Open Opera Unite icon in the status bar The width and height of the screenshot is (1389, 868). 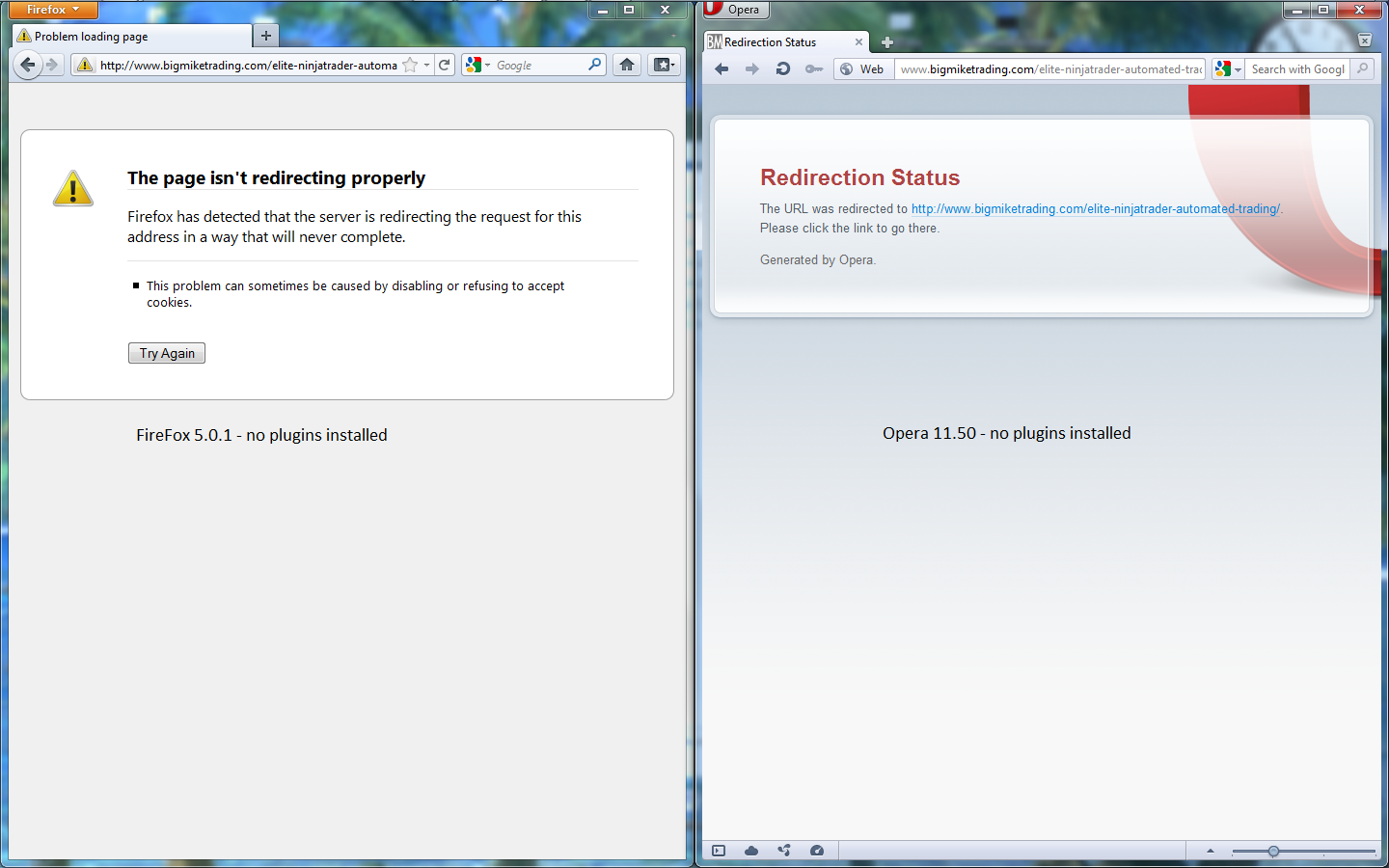point(784,851)
